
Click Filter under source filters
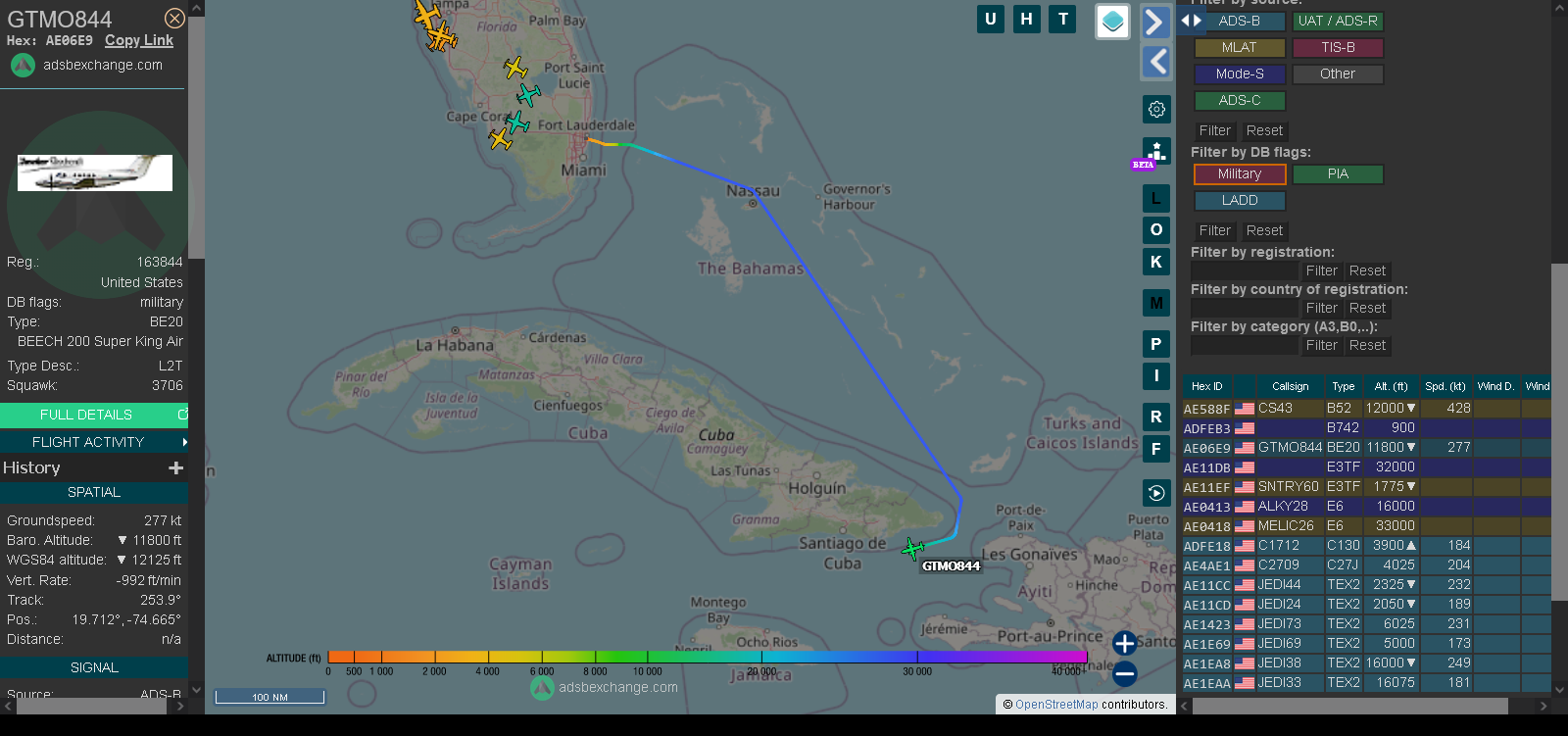click(1214, 130)
